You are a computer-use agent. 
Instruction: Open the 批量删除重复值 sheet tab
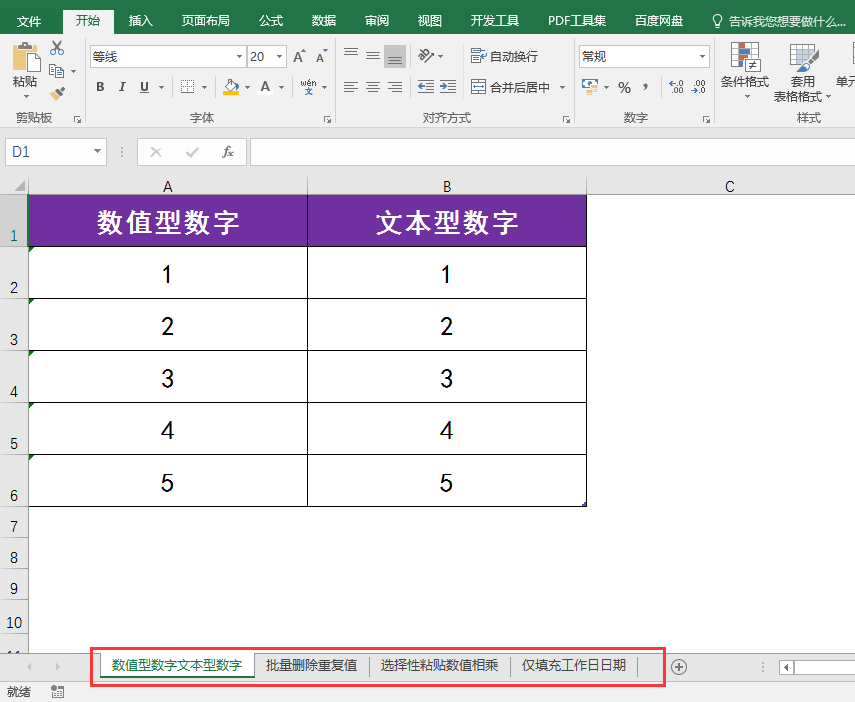[x=311, y=665]
